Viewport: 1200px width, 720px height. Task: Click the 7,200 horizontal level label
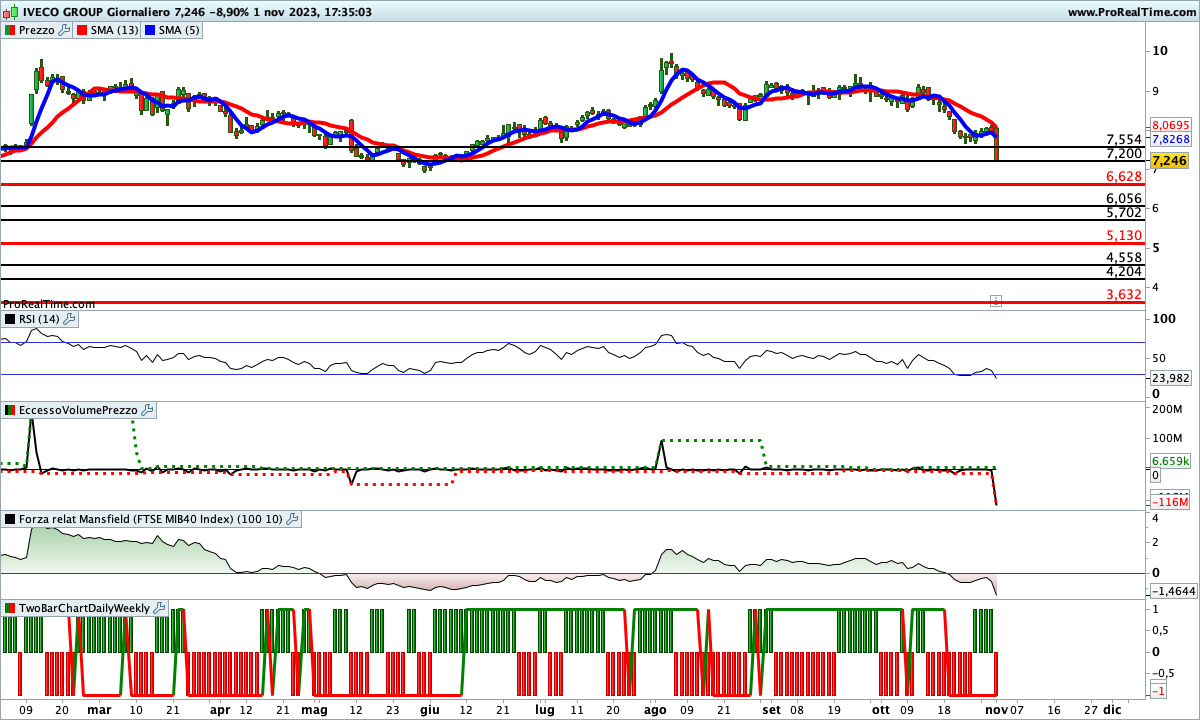(1124, 153)
